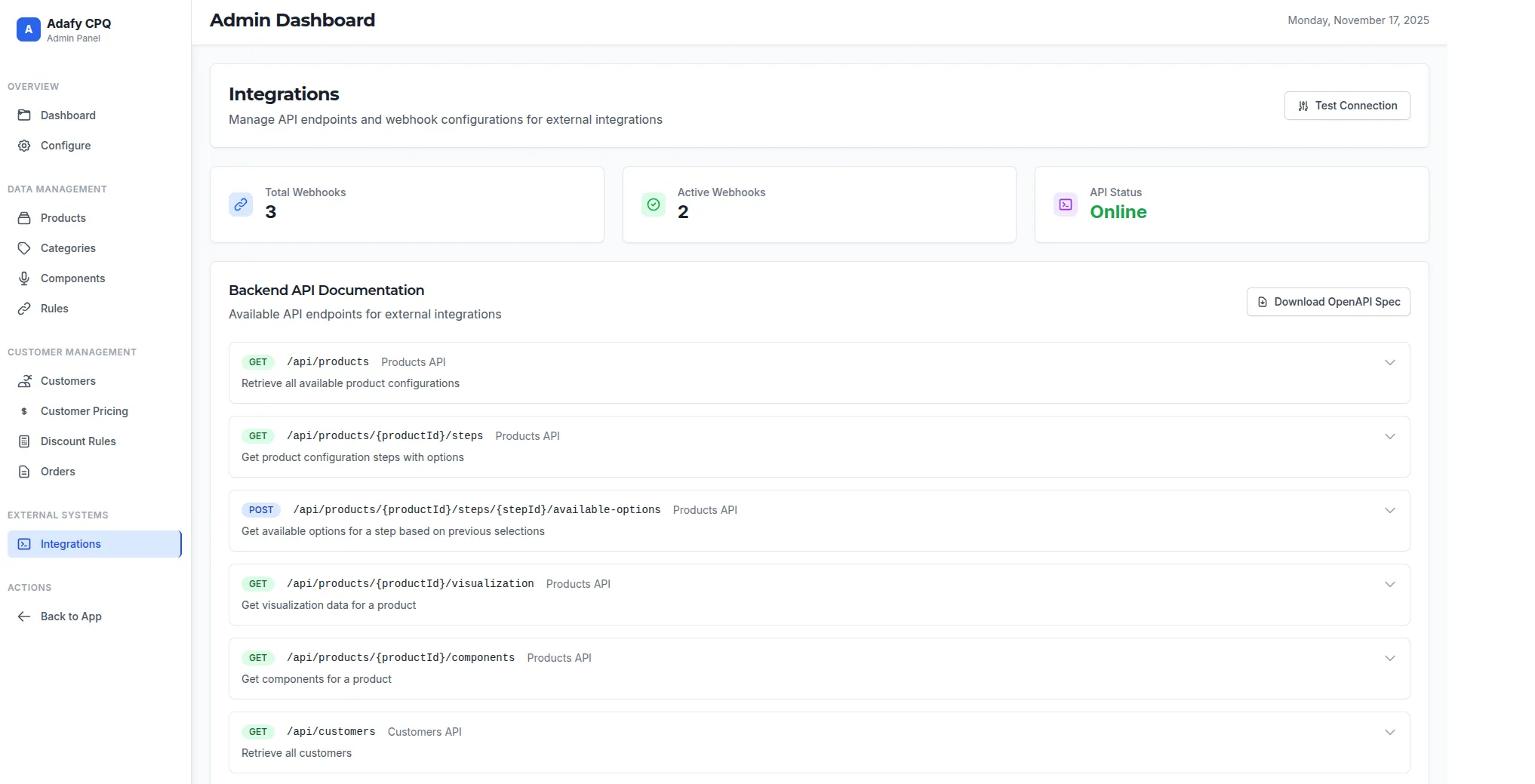Click the Customers icon in the sidebar
This screenshot has width=1535, height=784.
(x=23, y=380)
